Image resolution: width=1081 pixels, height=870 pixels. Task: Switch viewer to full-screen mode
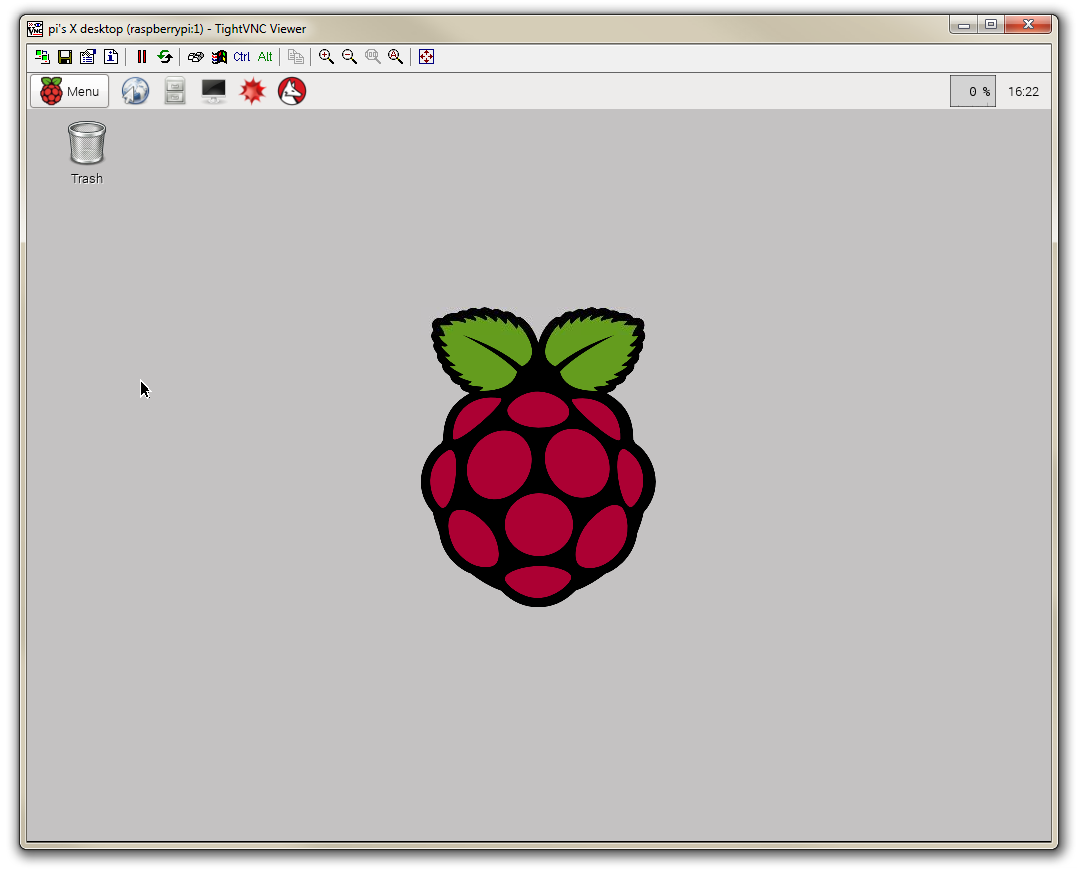[426, 57]
